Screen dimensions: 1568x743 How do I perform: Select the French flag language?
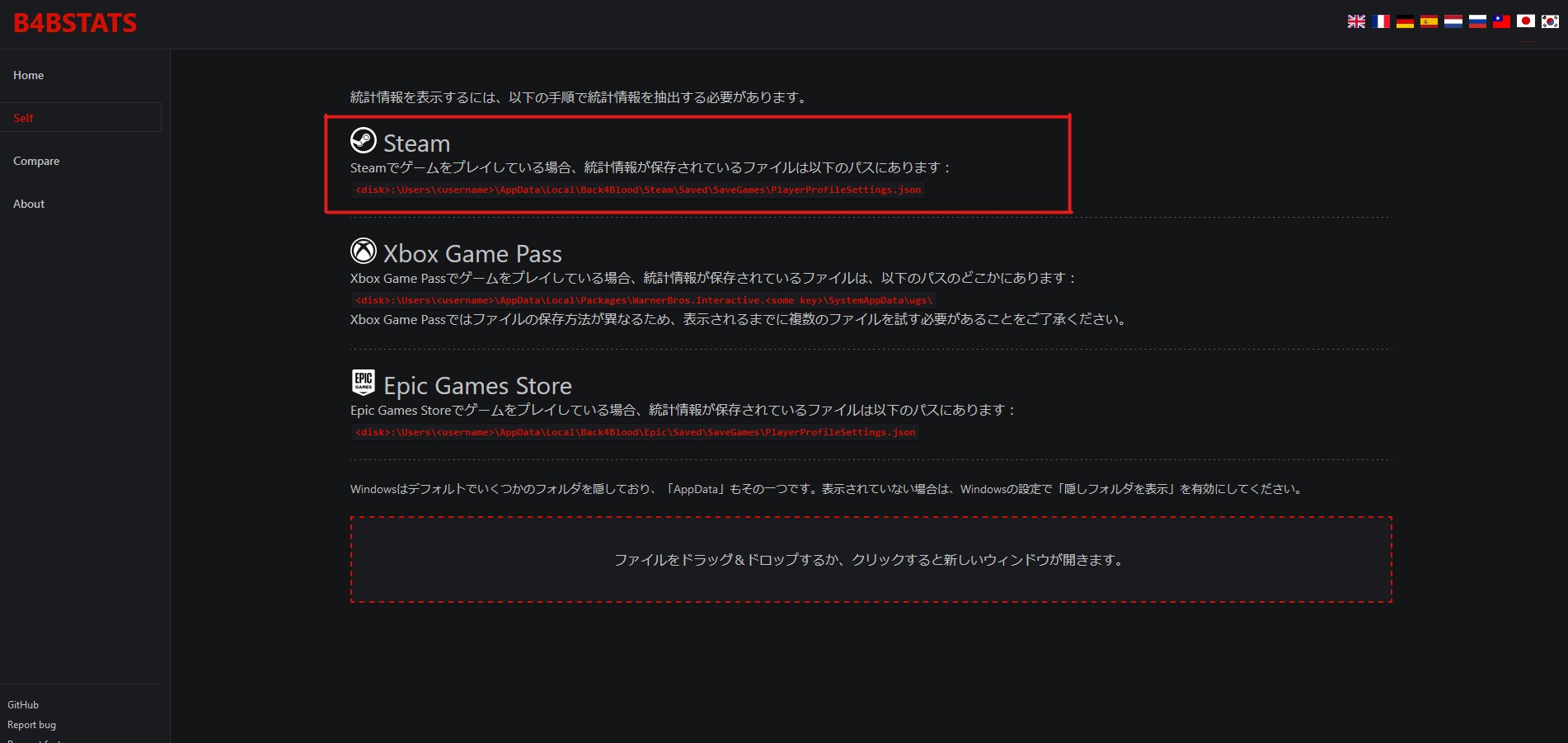pos(1381,21)
